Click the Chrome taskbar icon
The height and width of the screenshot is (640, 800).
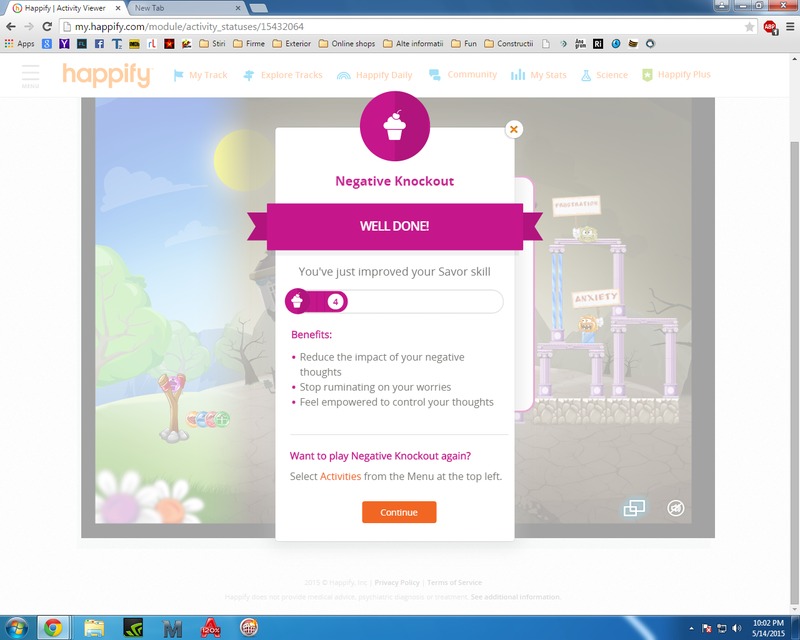click(53, 628)
